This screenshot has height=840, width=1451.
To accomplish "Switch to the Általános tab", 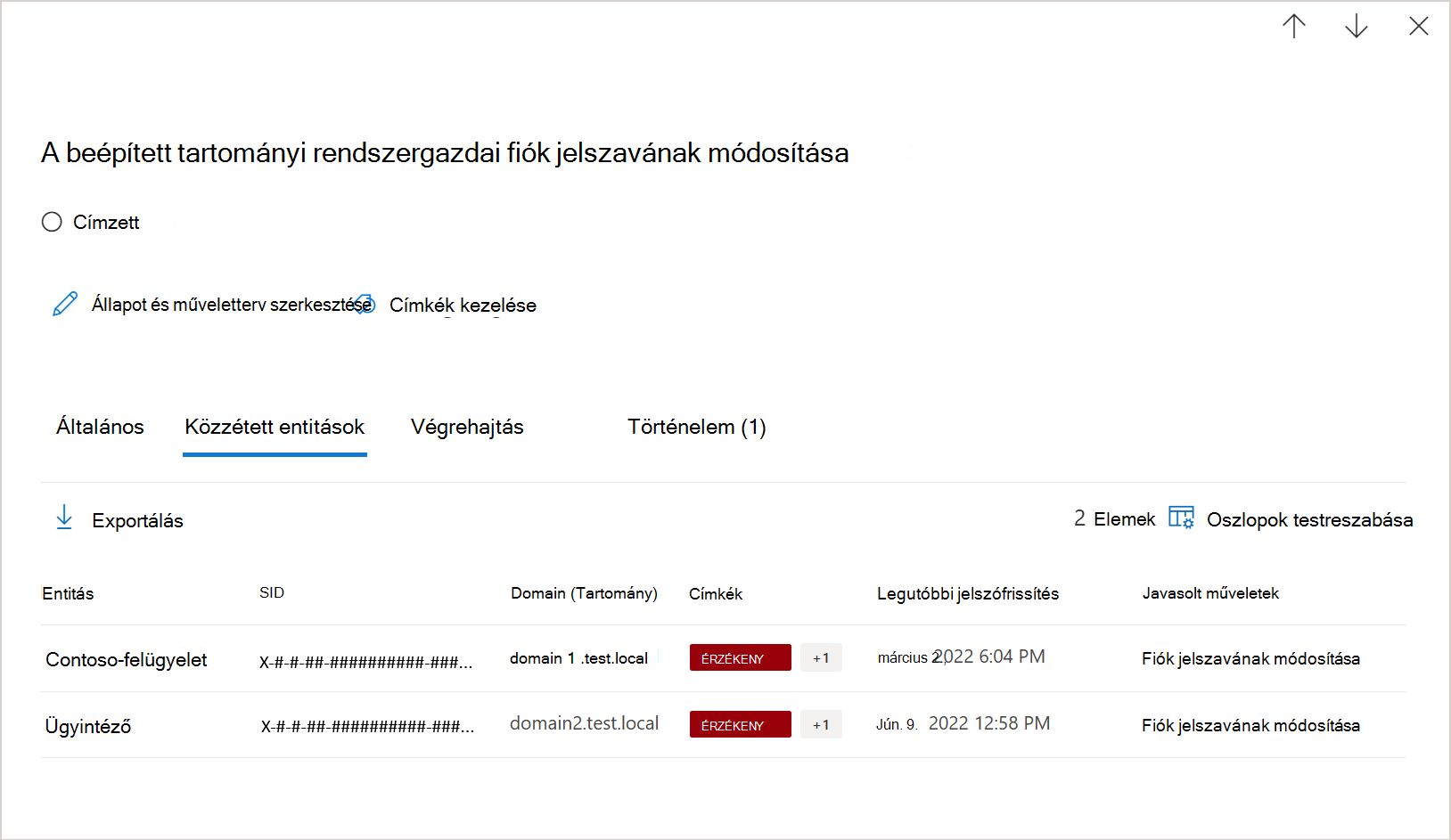I will [x=100, y=427].
